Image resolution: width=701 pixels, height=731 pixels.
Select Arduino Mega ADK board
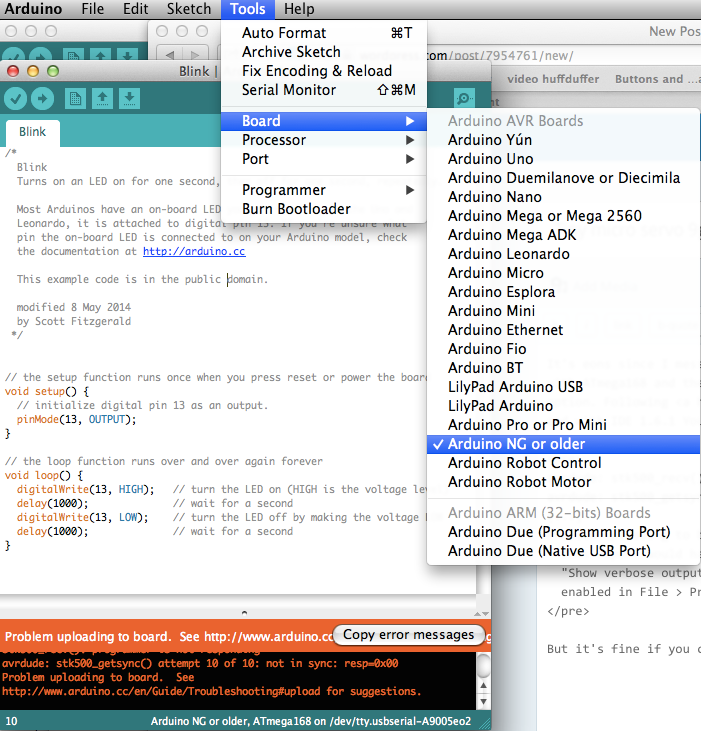coord(563,235)
